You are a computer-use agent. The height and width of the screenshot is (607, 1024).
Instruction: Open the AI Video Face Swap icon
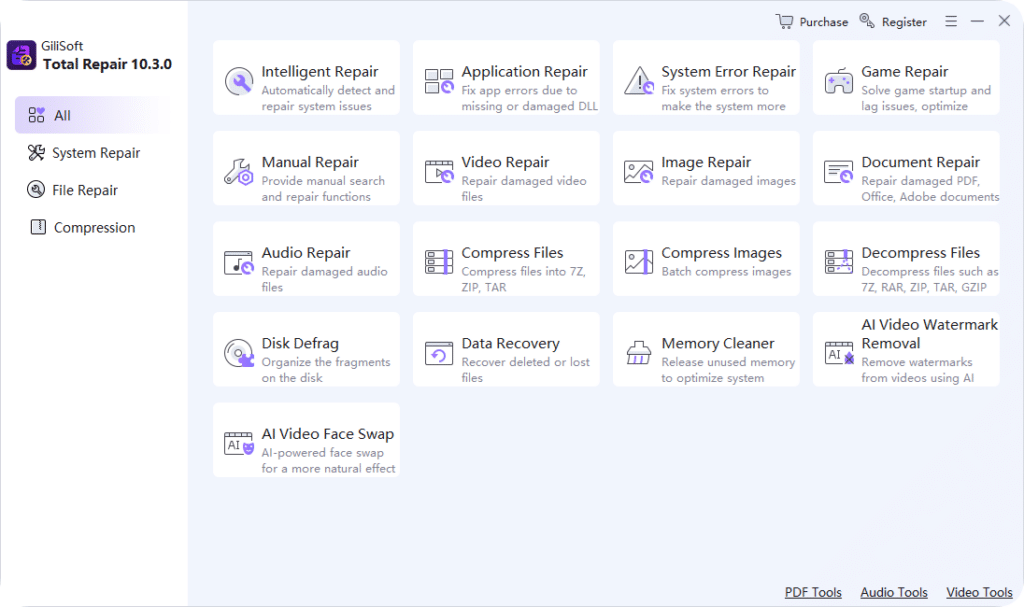click(x=238, y=444)
